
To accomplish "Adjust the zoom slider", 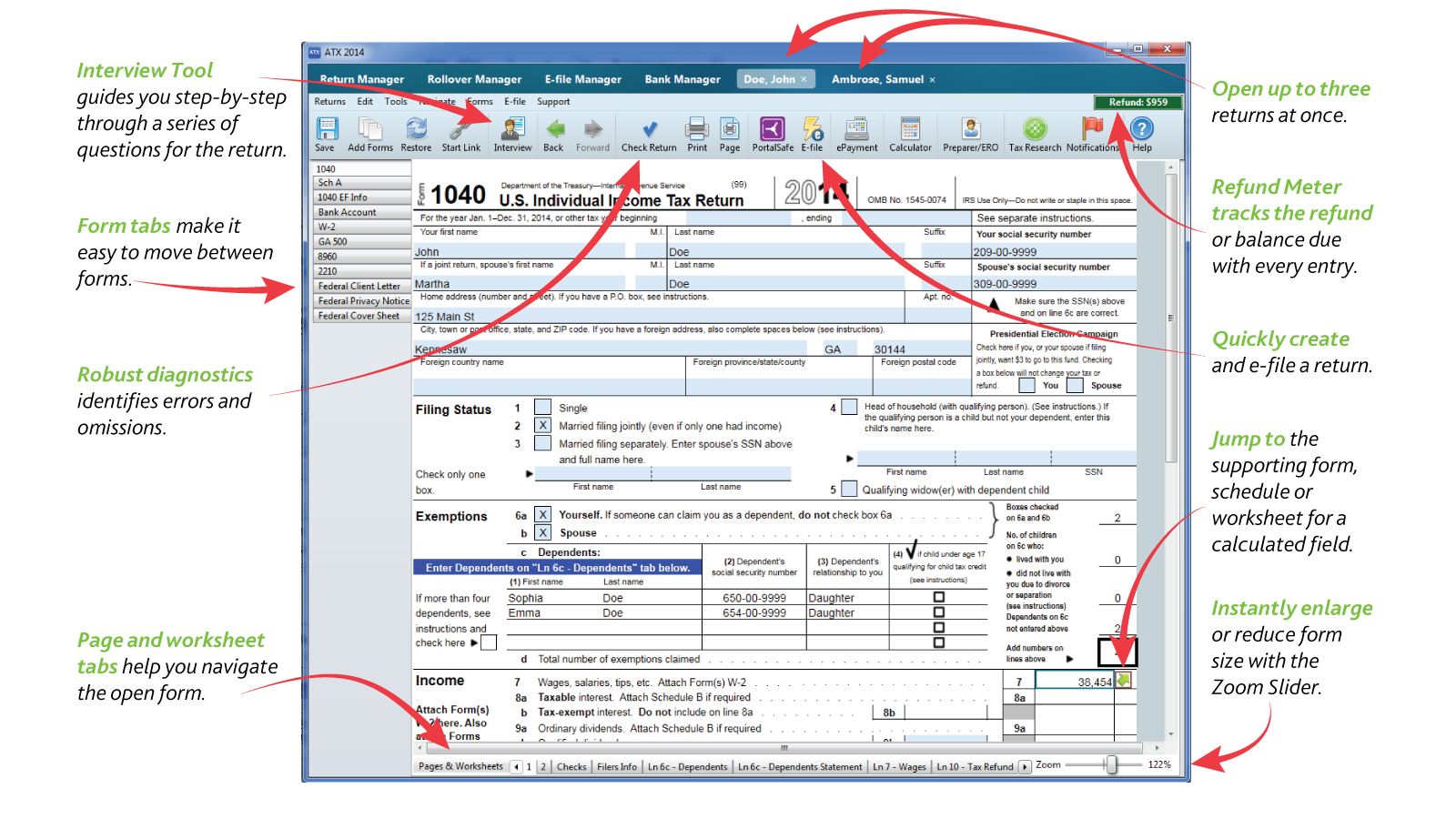I will 1110,765.
